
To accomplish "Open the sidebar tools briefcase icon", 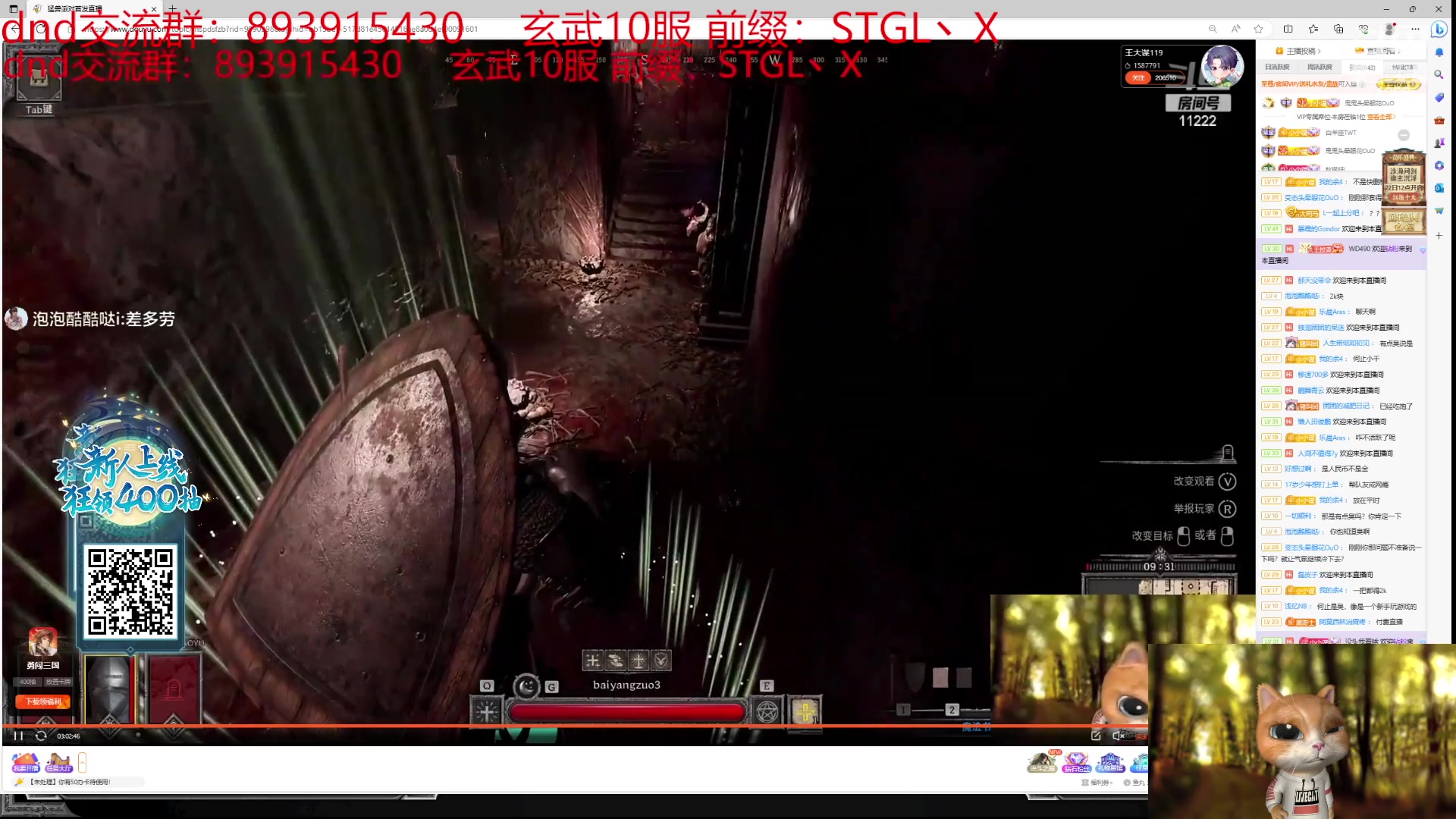I will click(1439, 120).
